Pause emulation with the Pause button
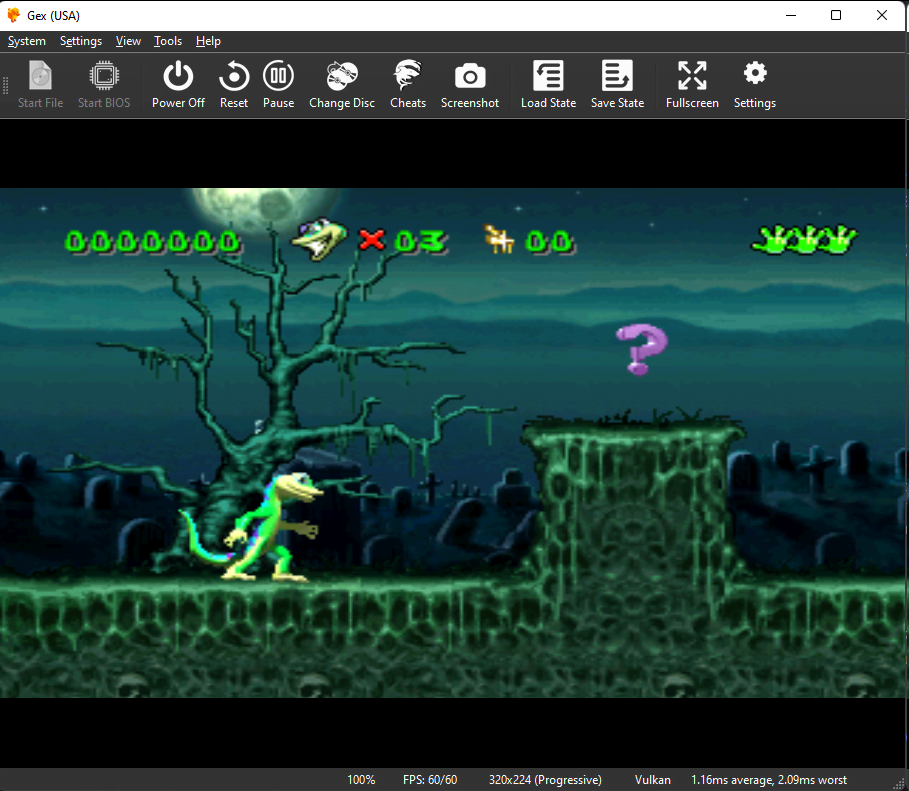The height and width of the screenshot is (791, 909). pyautogui.click(x=278, y=85)
